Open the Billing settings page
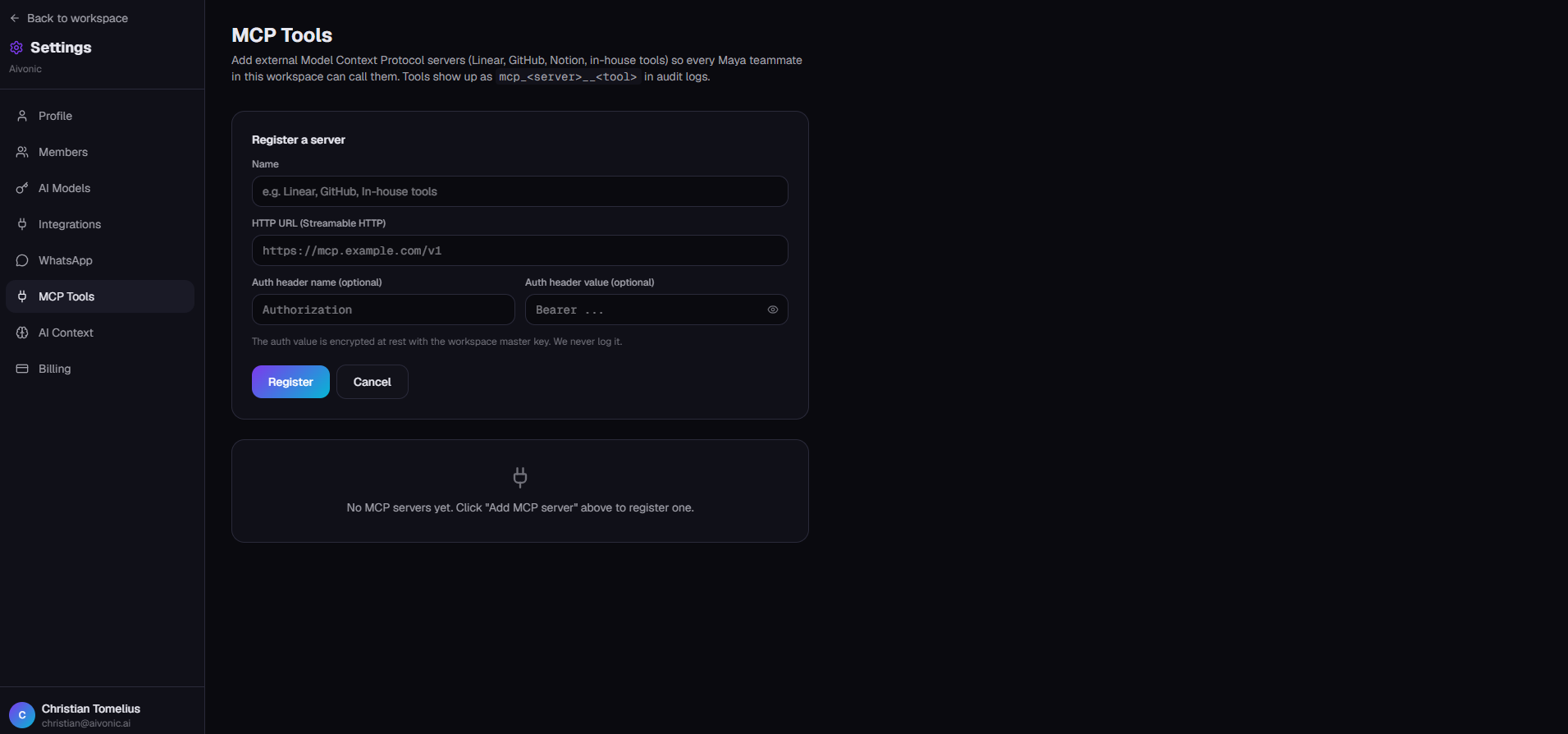This screenshot has width=1568, height=734. pos(100,369)
